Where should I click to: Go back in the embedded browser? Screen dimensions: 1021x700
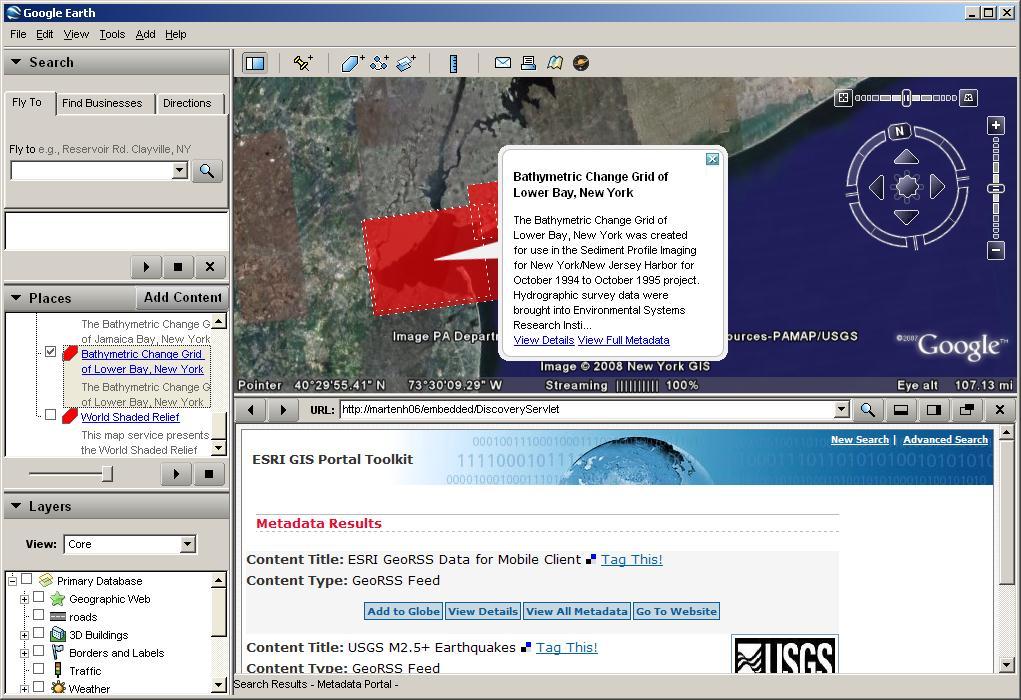pos(251,410)
